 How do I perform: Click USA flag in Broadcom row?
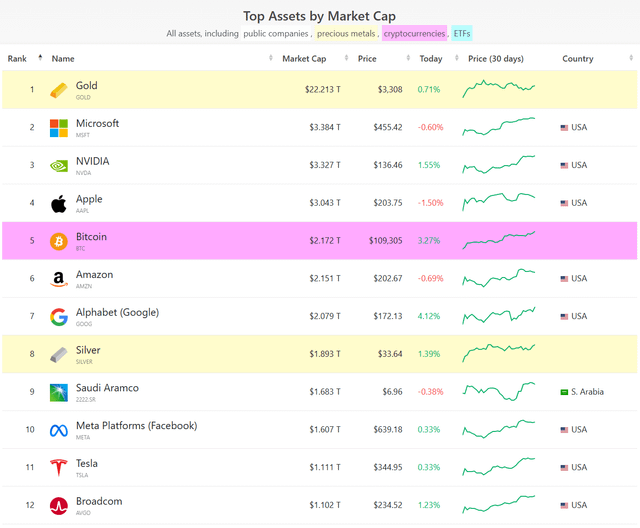tap(564, 506)
